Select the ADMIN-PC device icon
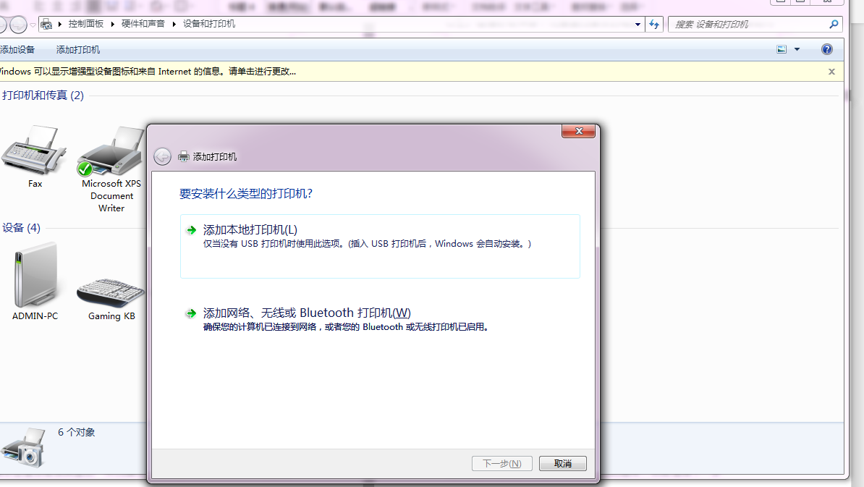The image size is (864, 487). [35, 276]
